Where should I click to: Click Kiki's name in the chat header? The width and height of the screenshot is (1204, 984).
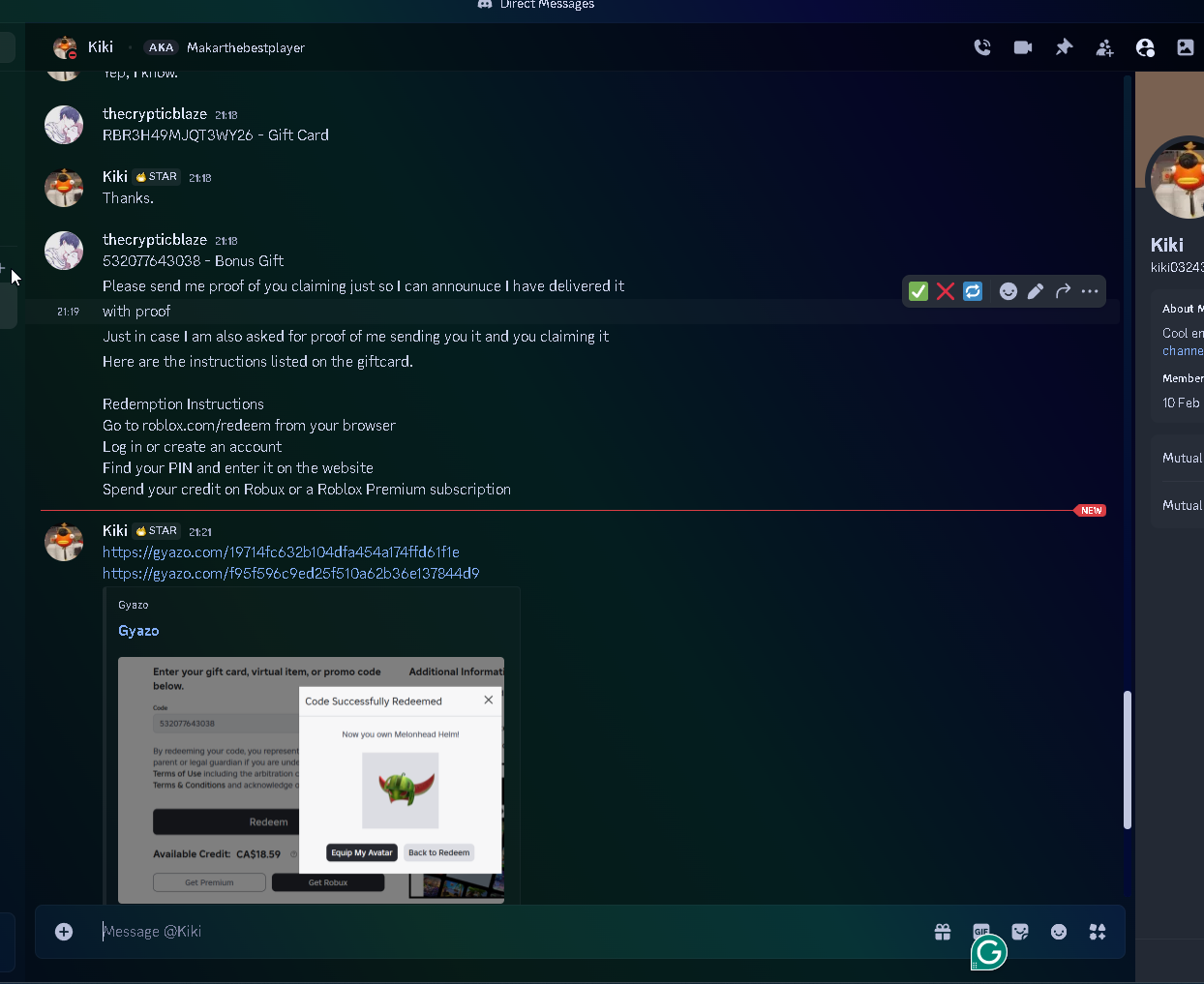[101, 47]
